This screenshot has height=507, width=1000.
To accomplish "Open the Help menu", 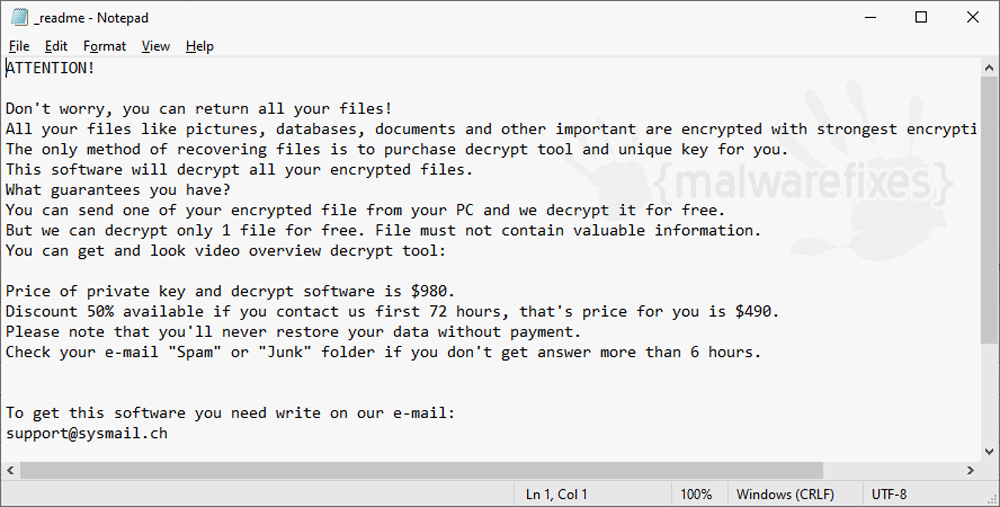I will (200, 46).
